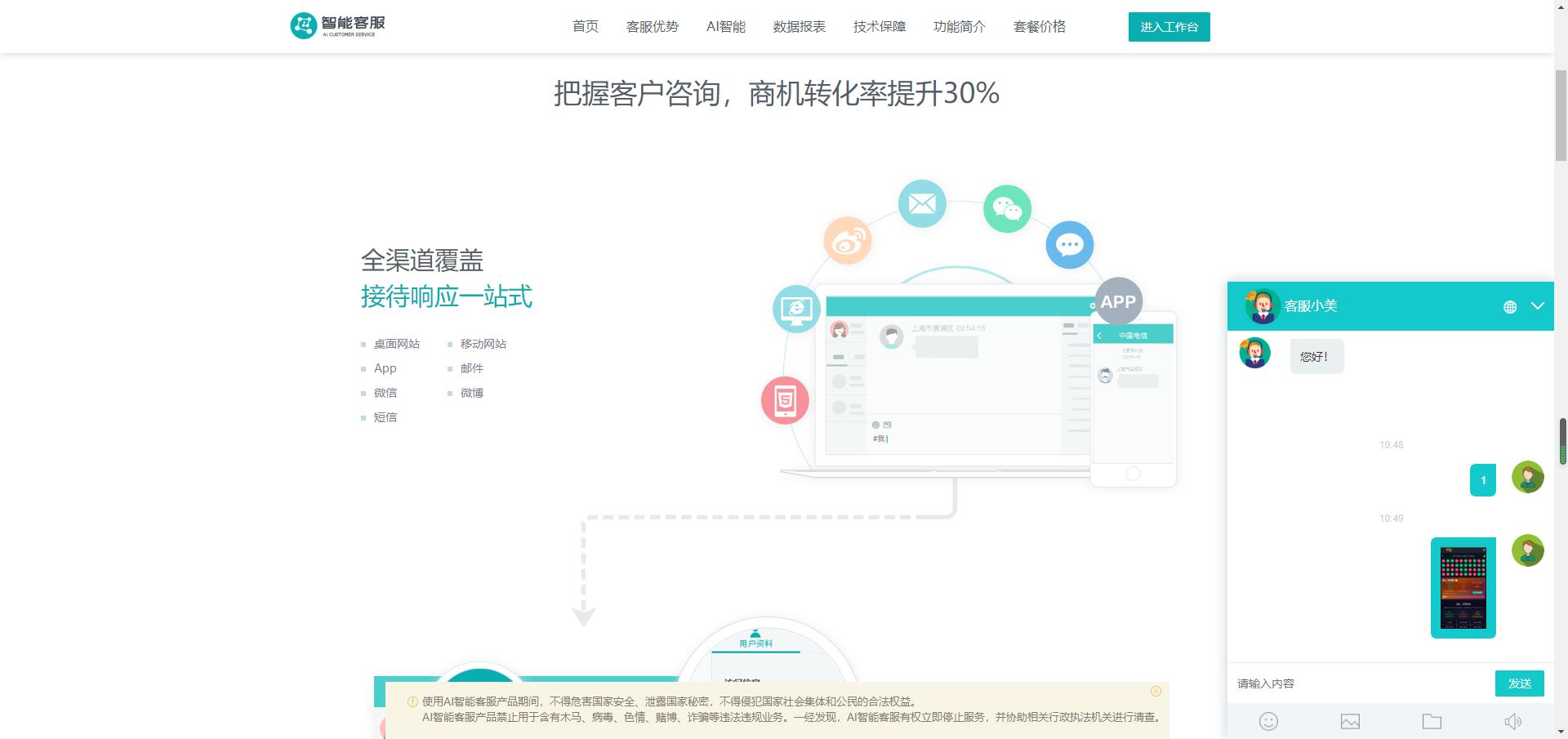1568x739 pixels.
Task: Click the headline 把握客户咨询，商机转化率提升30%
Action: [777, 93]
